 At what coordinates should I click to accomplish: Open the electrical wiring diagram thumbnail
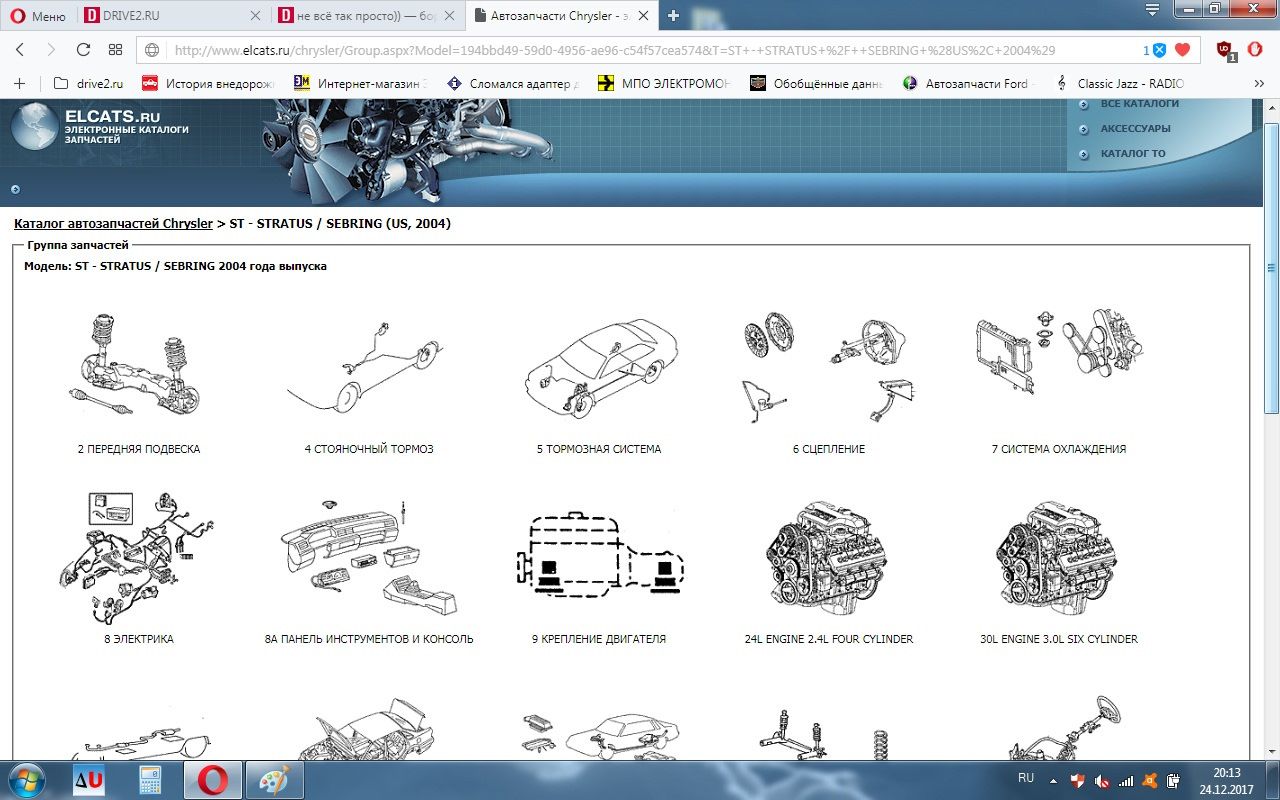click(139, 558)
